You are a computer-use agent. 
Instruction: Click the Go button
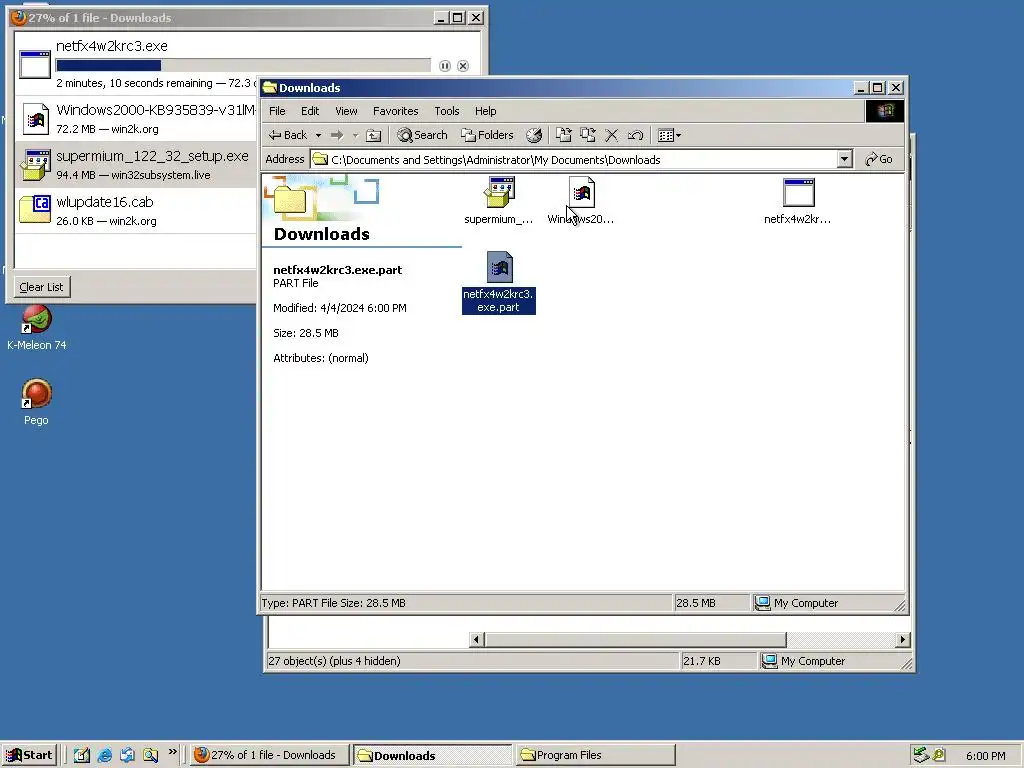tap(879, 159)
